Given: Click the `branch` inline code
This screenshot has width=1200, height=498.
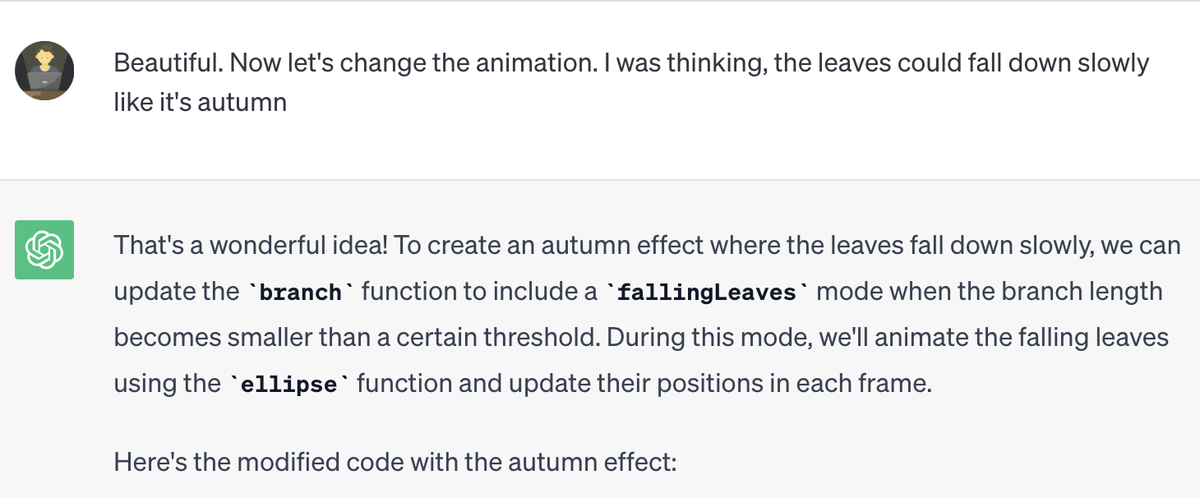Looking at the screenshot, I should point(300,292).
